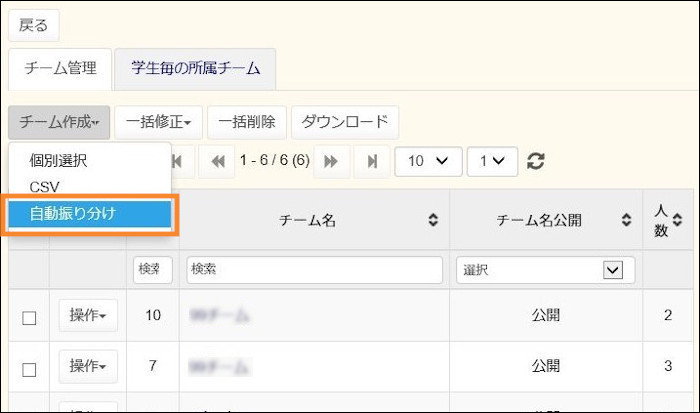Open the 一括修正 dropdown
The width and height of the screenshot is (700, 413).
158,122
